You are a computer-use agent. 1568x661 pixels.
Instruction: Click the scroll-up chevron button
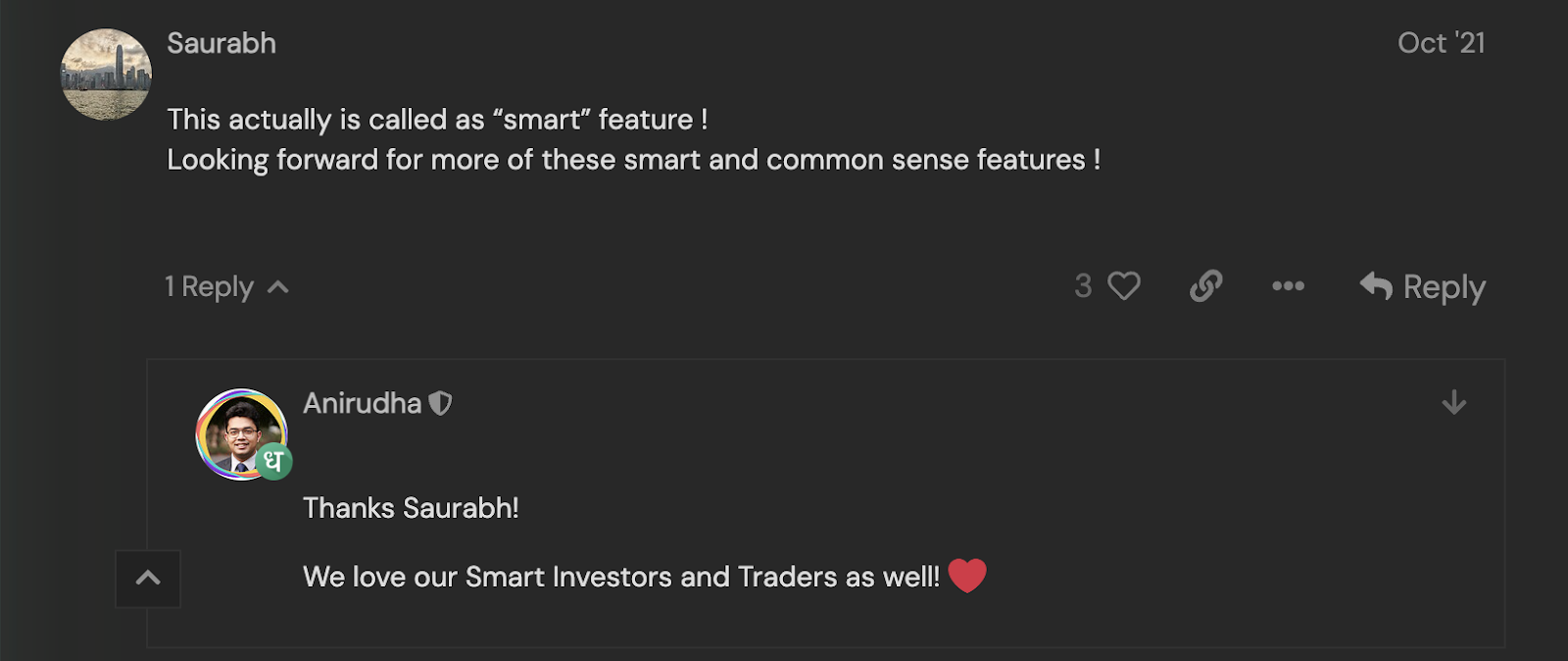148,579
